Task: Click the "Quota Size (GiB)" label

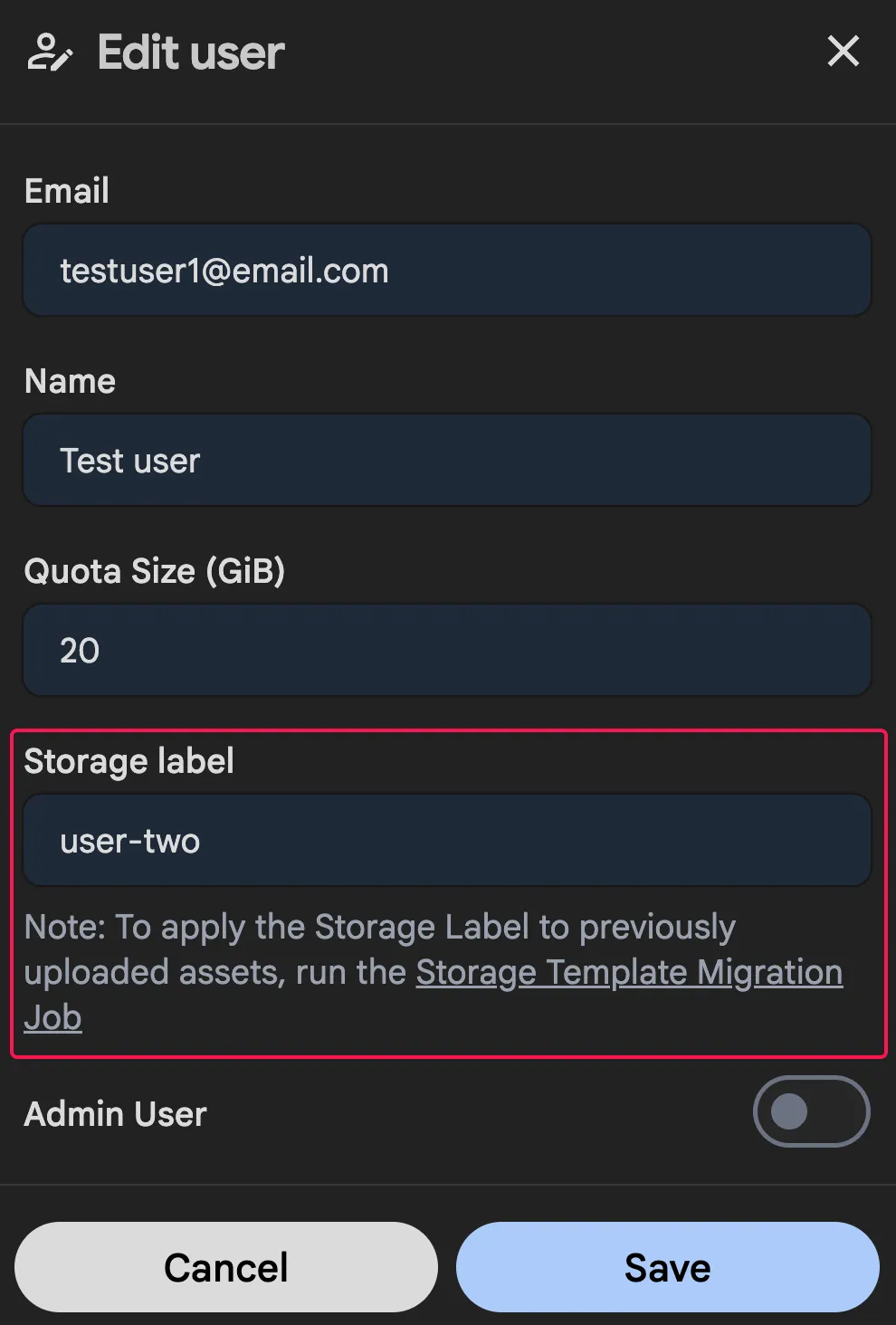Action: point(154,571)
